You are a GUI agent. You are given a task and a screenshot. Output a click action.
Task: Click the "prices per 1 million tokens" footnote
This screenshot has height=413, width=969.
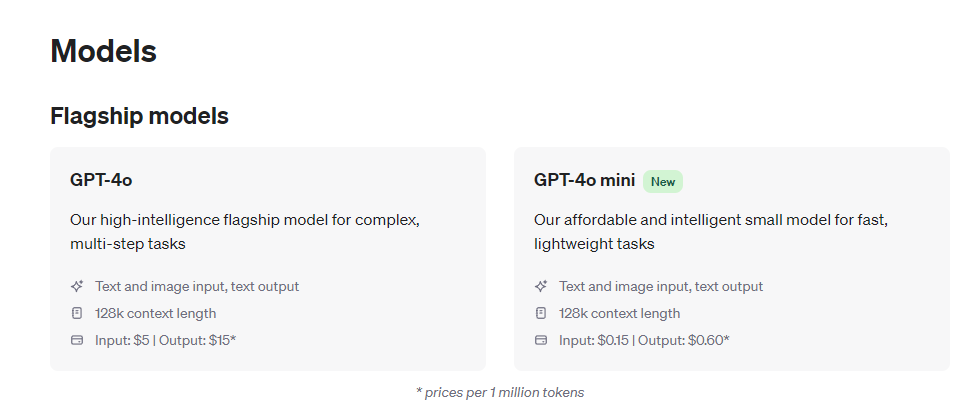coord(500,392)
